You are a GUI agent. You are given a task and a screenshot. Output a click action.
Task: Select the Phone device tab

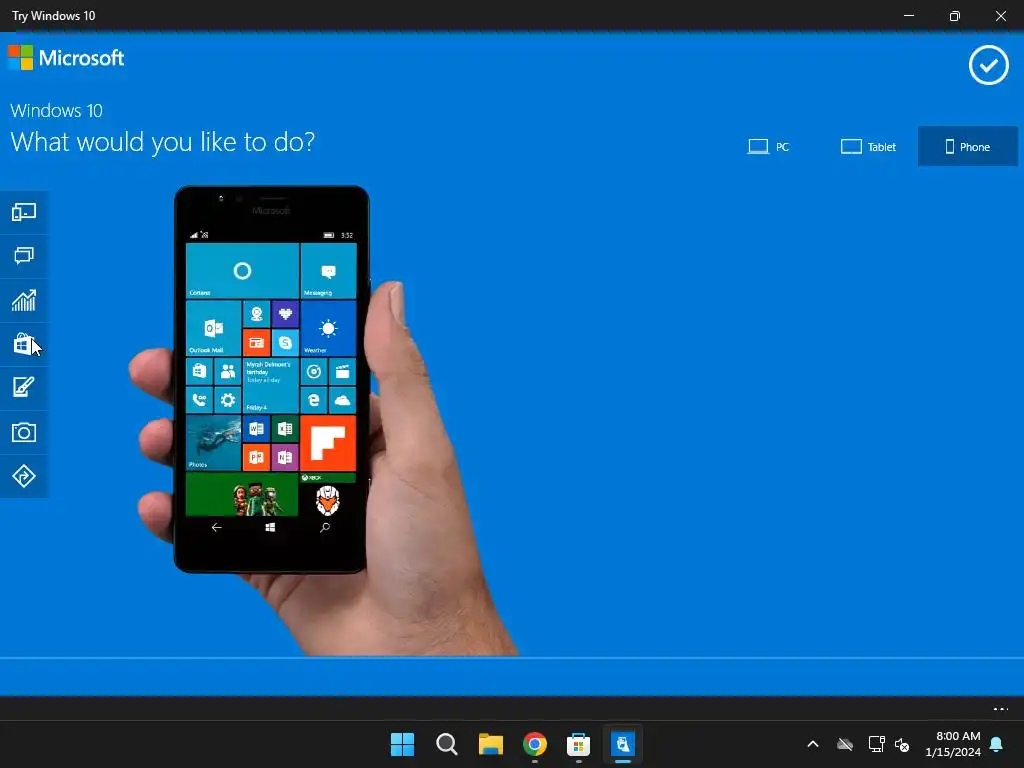coord(967,146)
